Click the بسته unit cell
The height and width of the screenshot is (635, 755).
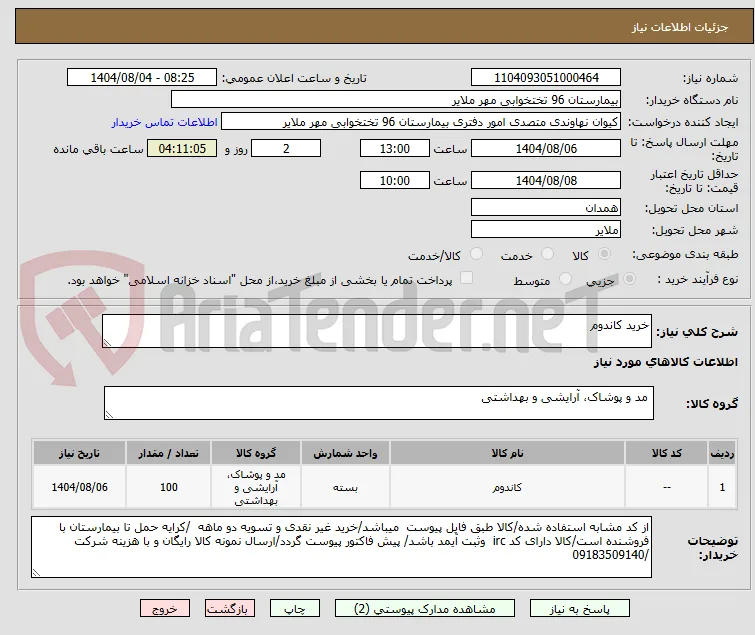coord(345,487)
